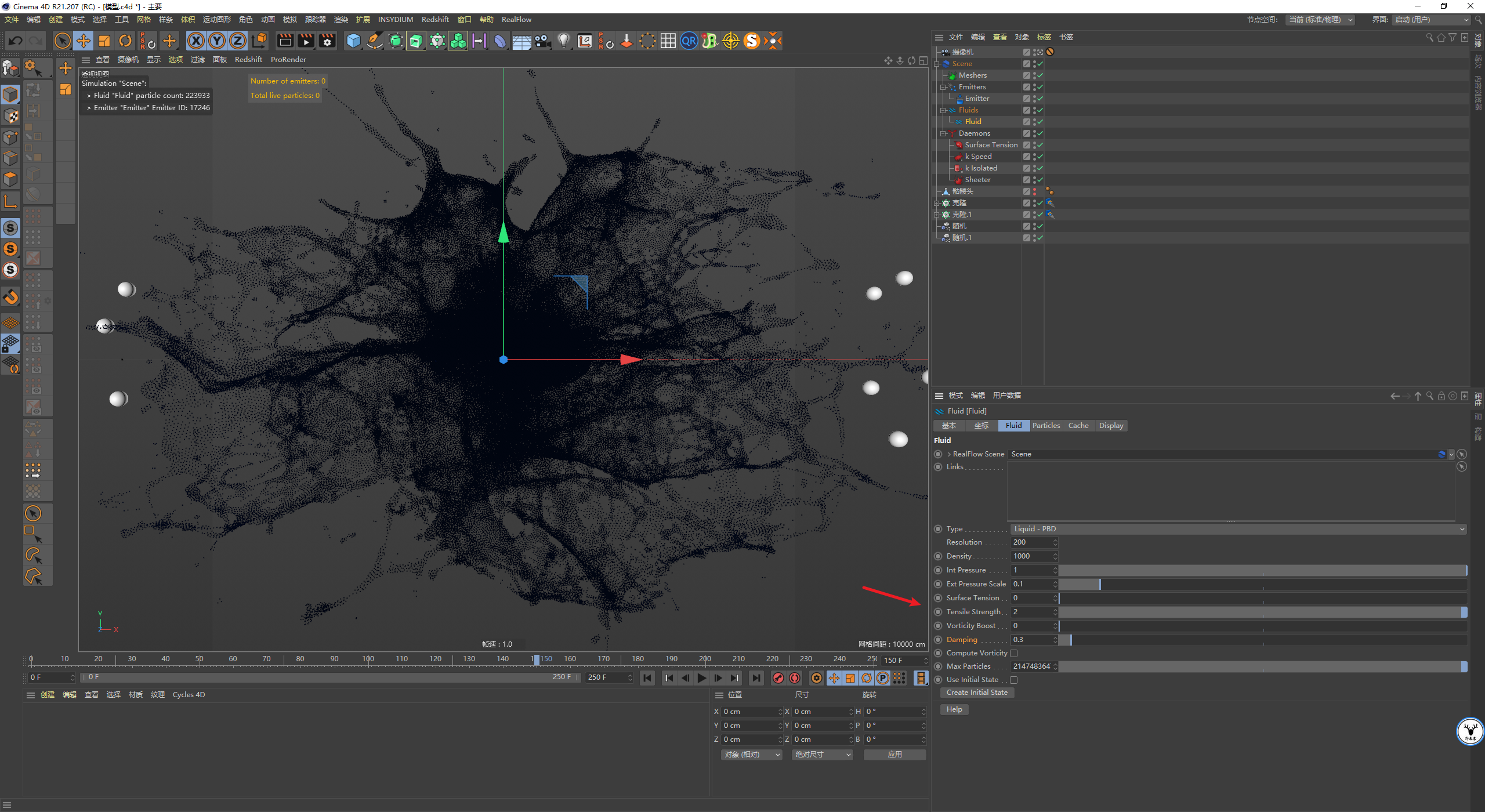Open the RealFlow menu

(x=516, y=19)
